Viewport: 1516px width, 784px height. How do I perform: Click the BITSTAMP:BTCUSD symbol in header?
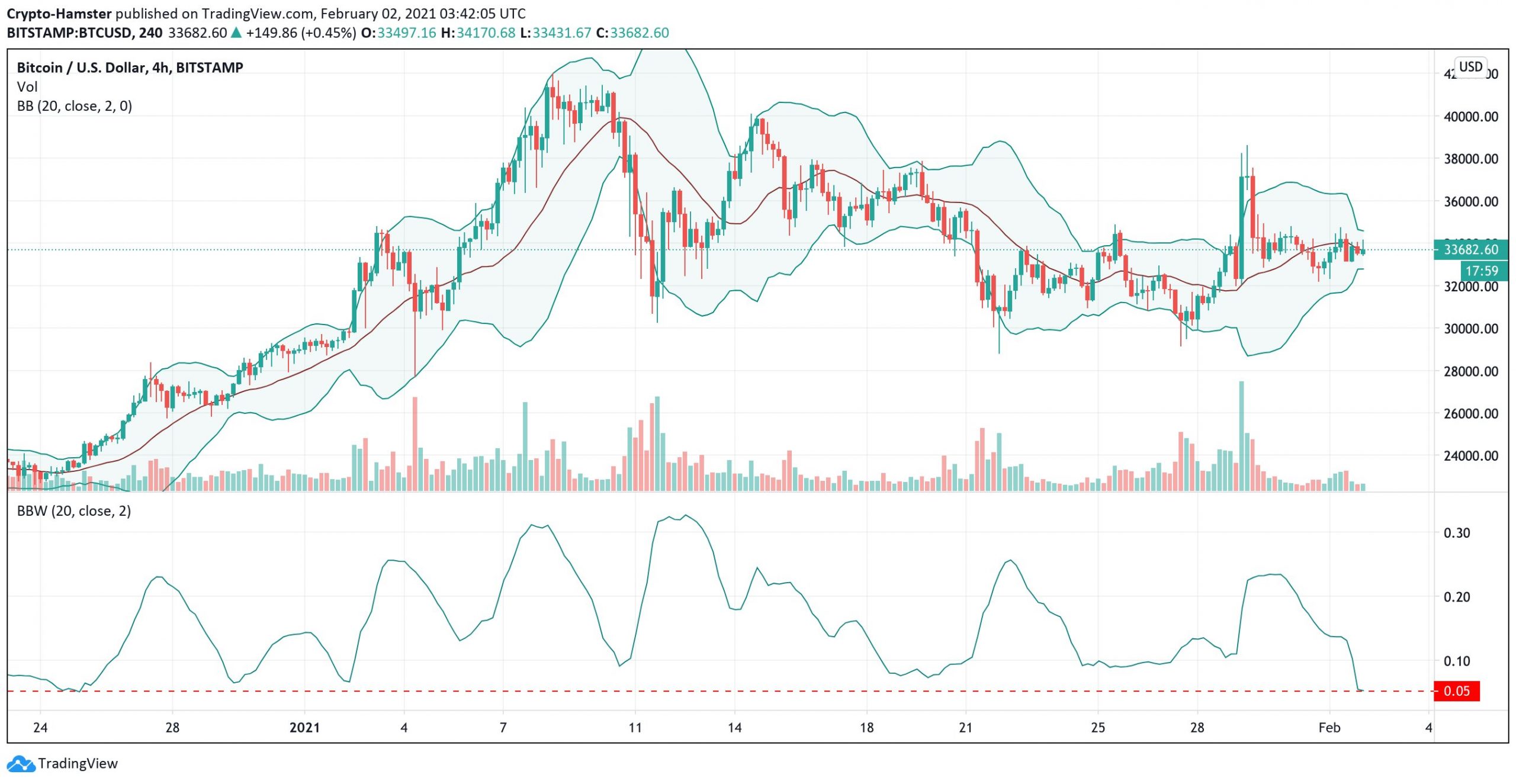point(69,33)
